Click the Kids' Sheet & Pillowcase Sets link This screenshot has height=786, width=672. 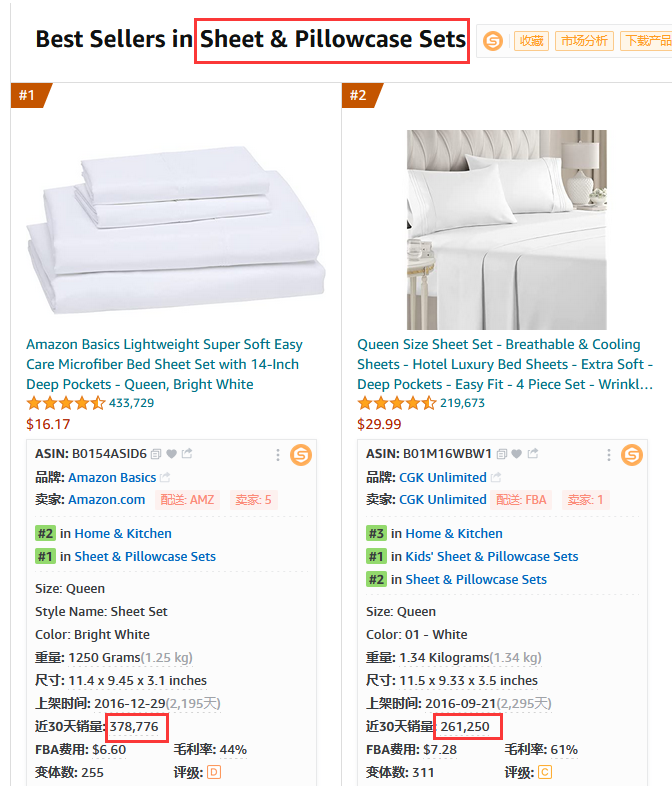[491, 556]
